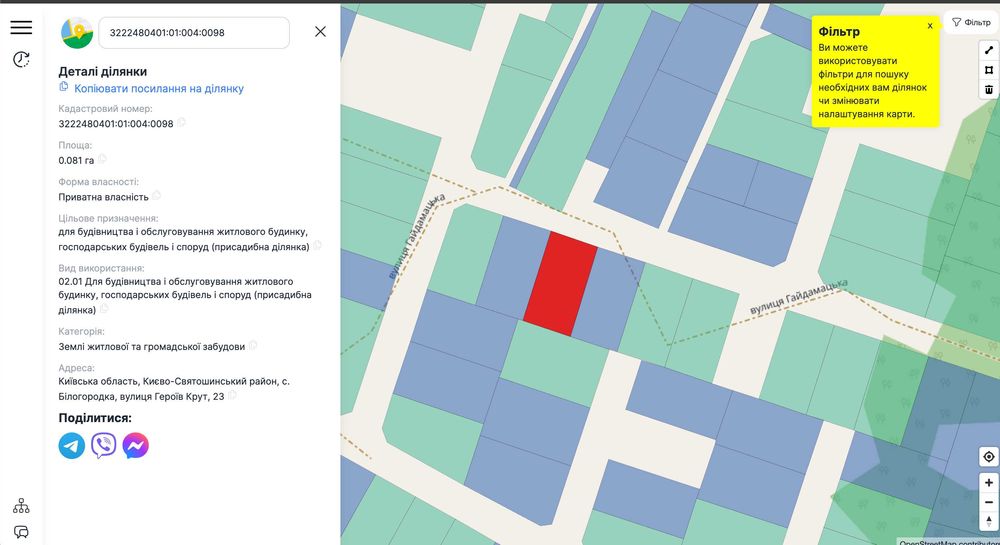Click the cadastral number search field
The width and height of the screenshot is (1000, 545).
[194, 33]
